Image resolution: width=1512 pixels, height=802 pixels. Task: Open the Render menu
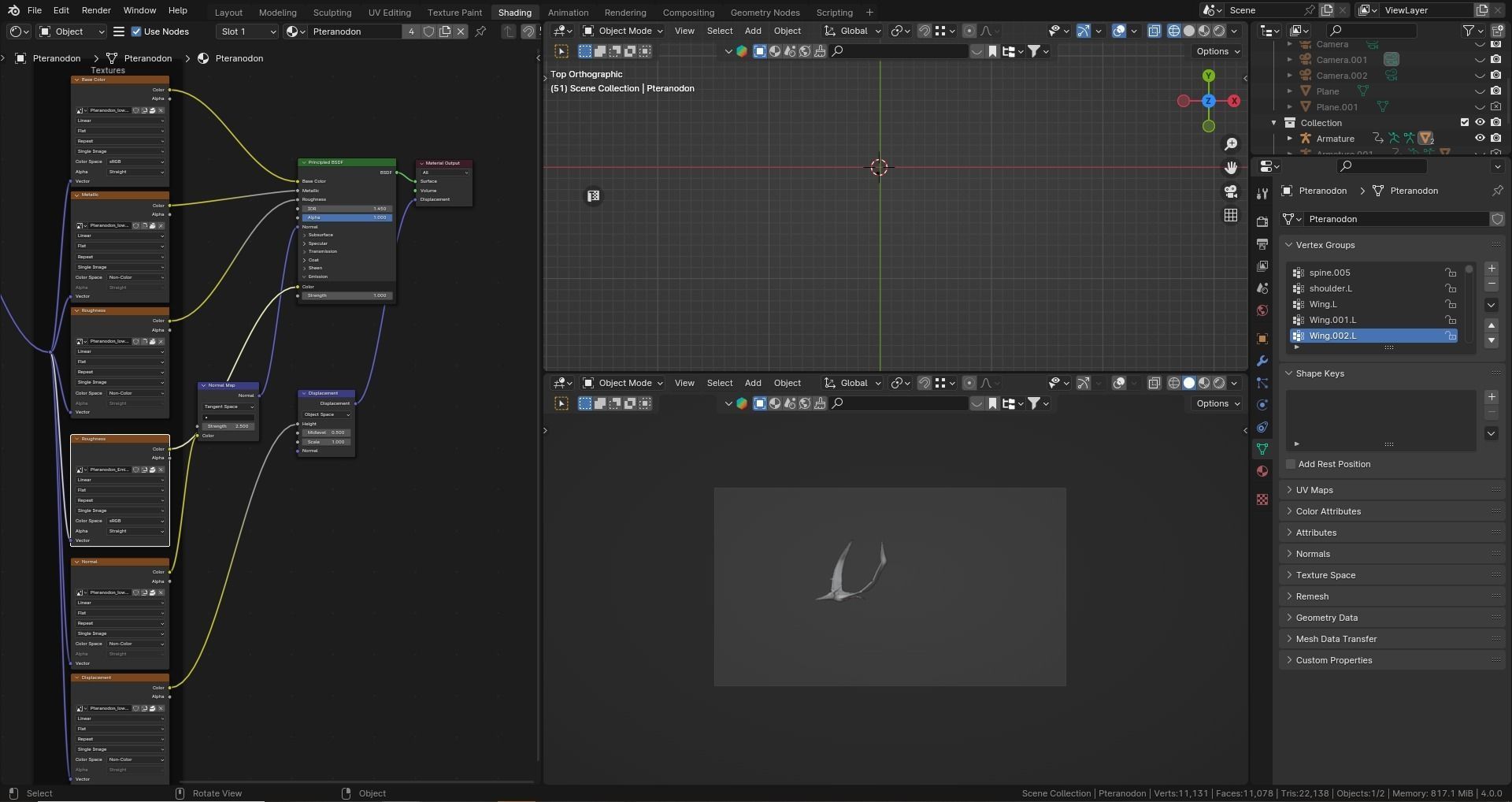(96, 10)
